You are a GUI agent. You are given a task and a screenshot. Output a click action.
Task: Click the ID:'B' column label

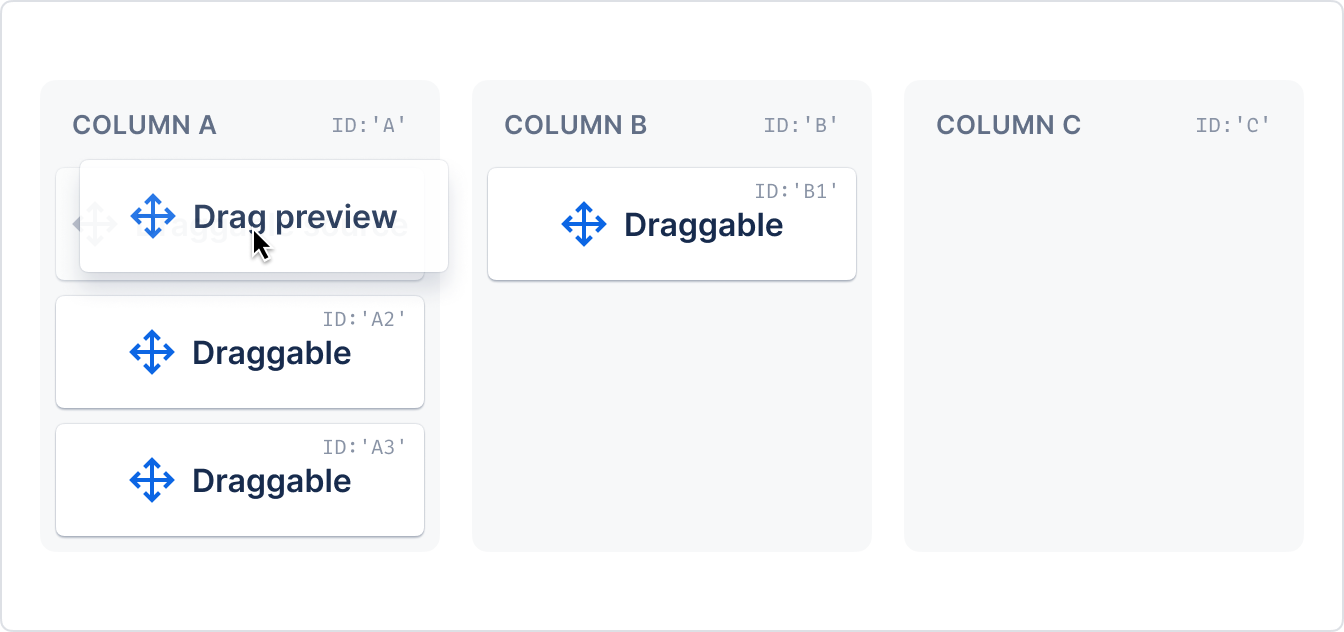[x=801, y=125]
